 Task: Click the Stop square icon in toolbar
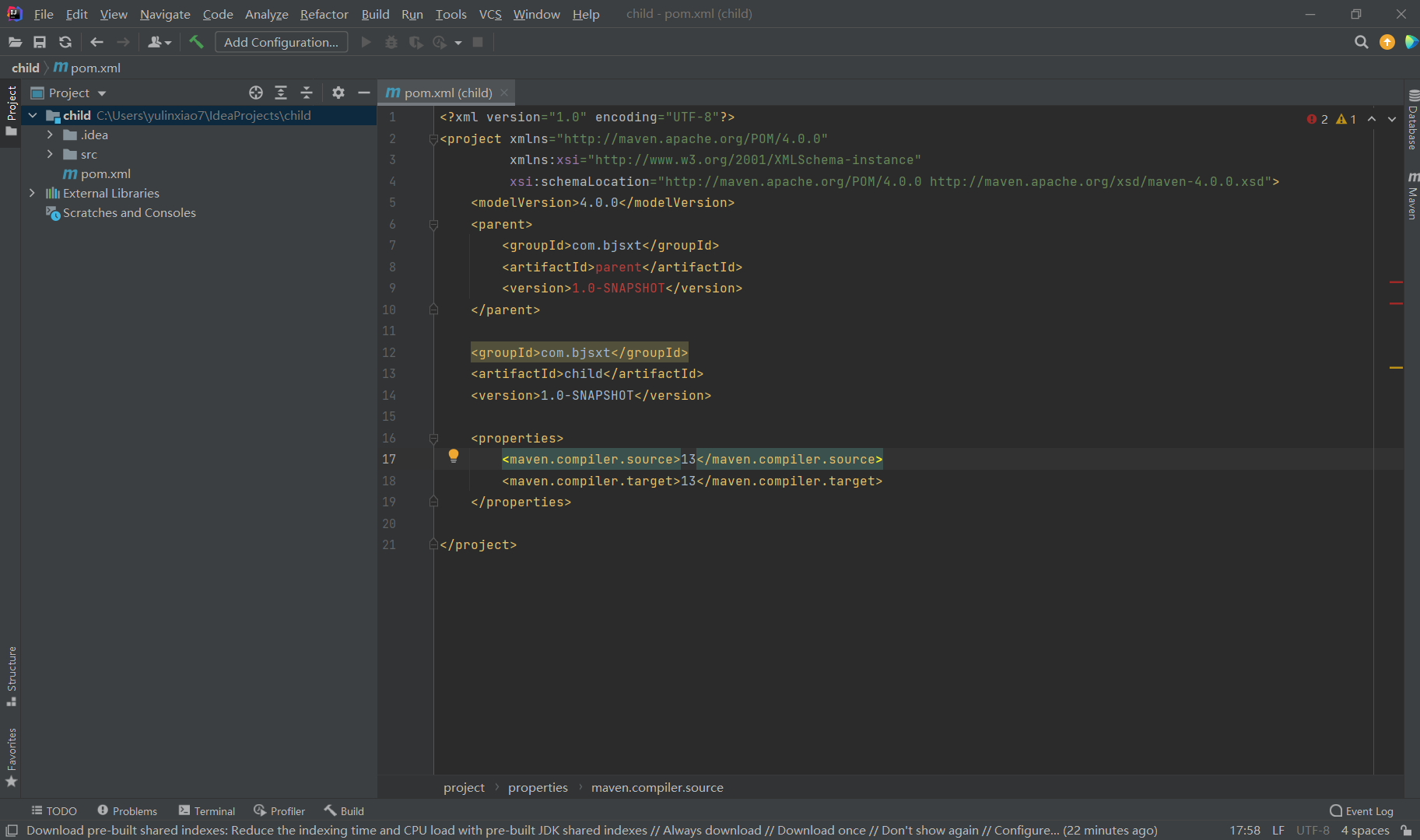click(478, 42)
